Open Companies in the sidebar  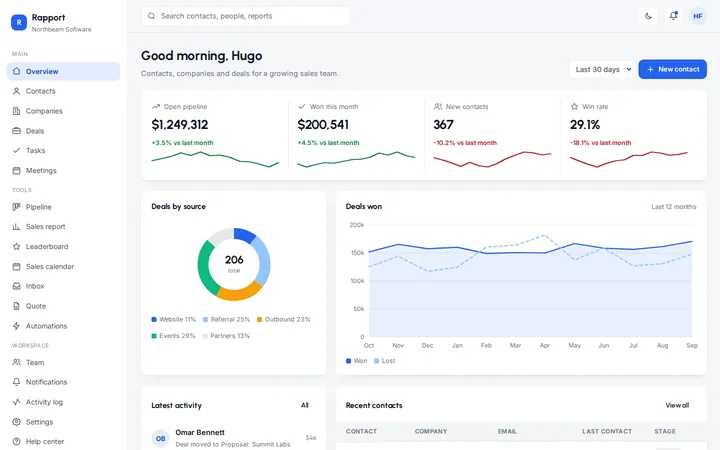click(x=63, y=111)
